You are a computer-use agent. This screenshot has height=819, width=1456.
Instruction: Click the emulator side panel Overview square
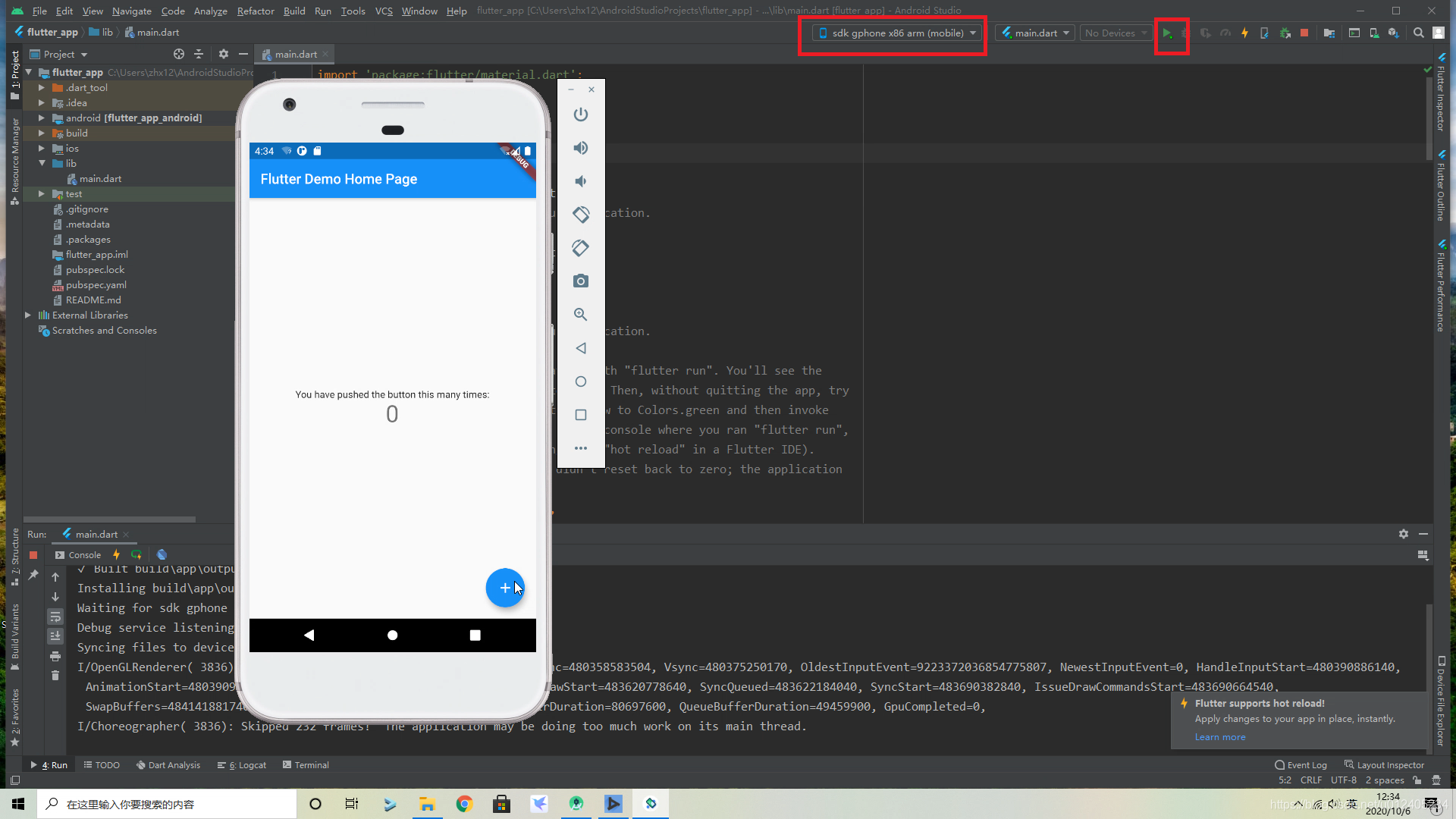coord(581,415)
